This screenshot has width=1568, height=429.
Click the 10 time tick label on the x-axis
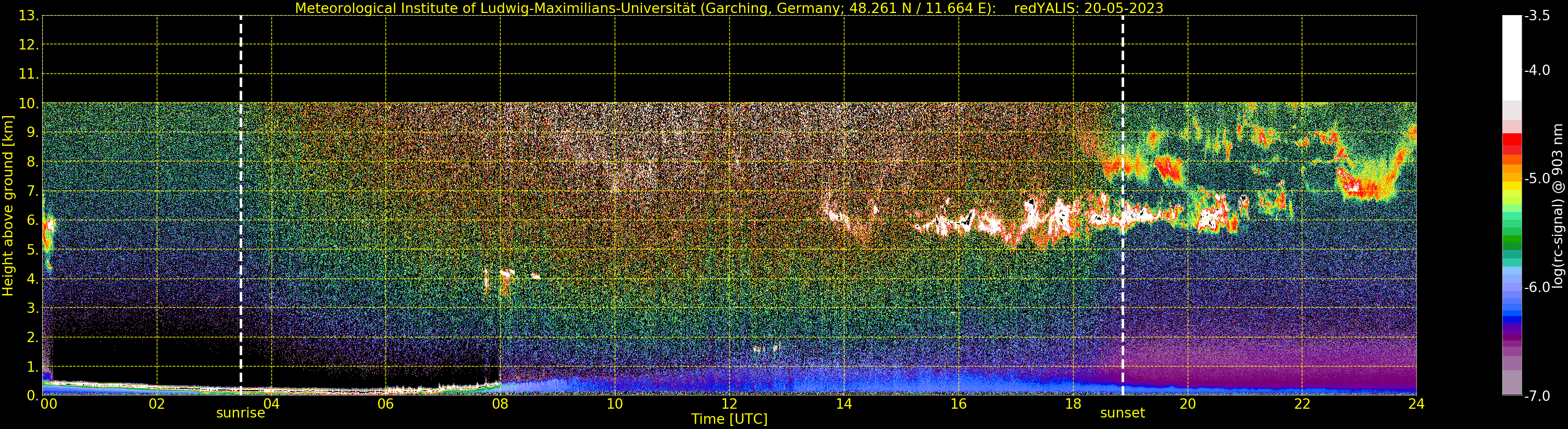point(615,403)
